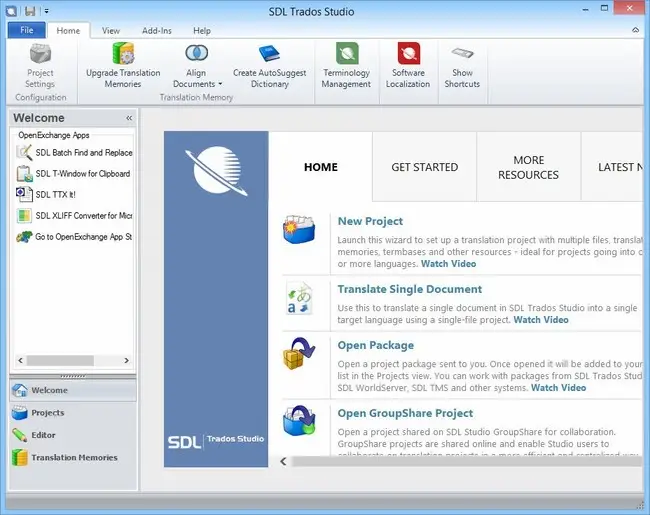Start Create AutoSuggest Dictionary
650x515 pixels.
tap(269, 66)
